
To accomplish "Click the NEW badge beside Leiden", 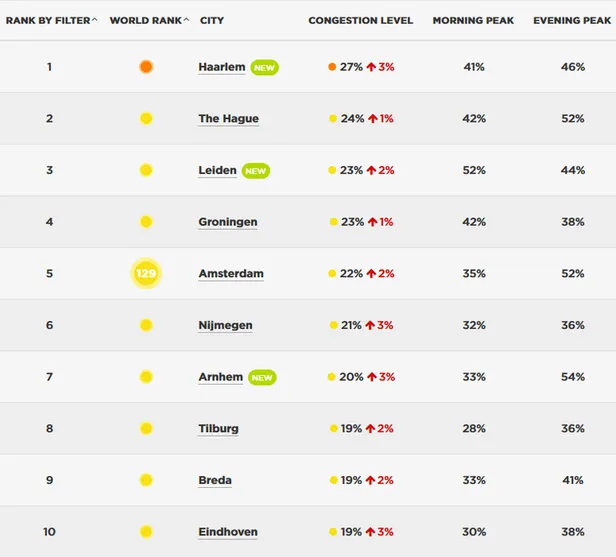I will point(256,170).
